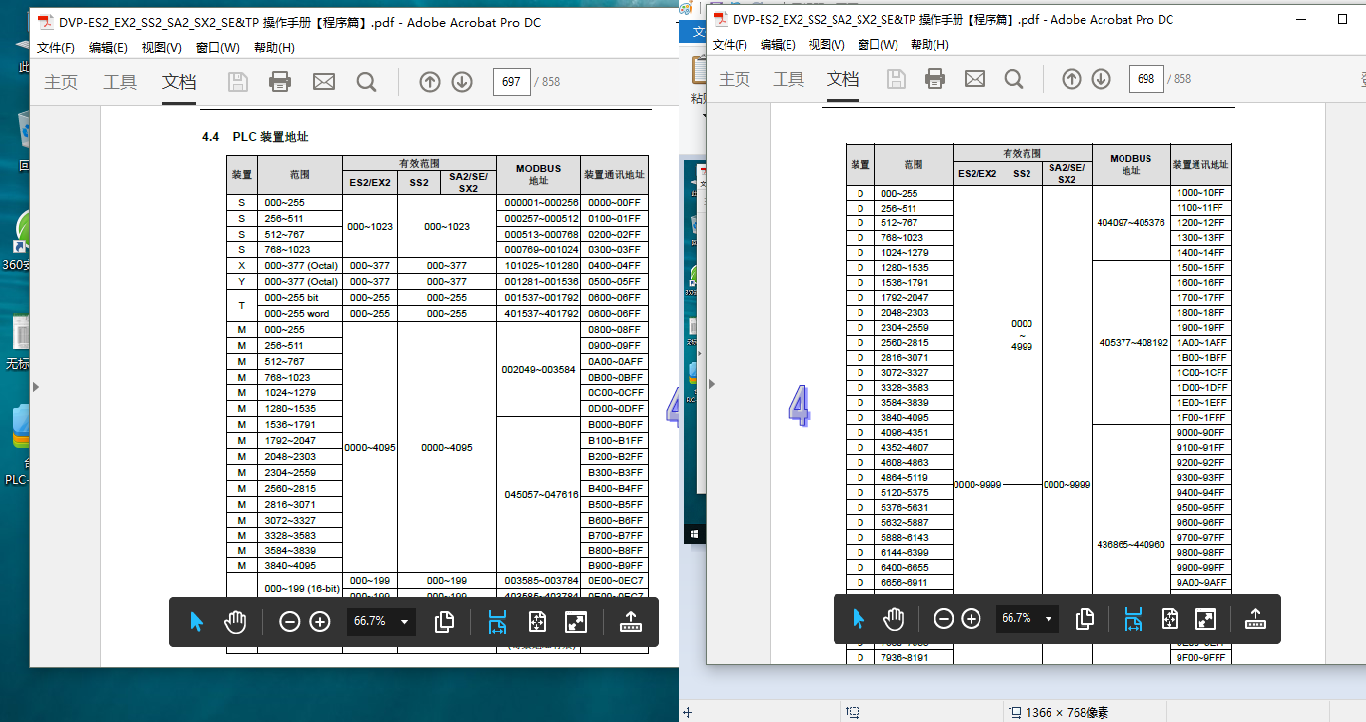This screenshot has width=1366, height=722.
Task: Click zoom out minus in left window
Action: coord(289,622)
